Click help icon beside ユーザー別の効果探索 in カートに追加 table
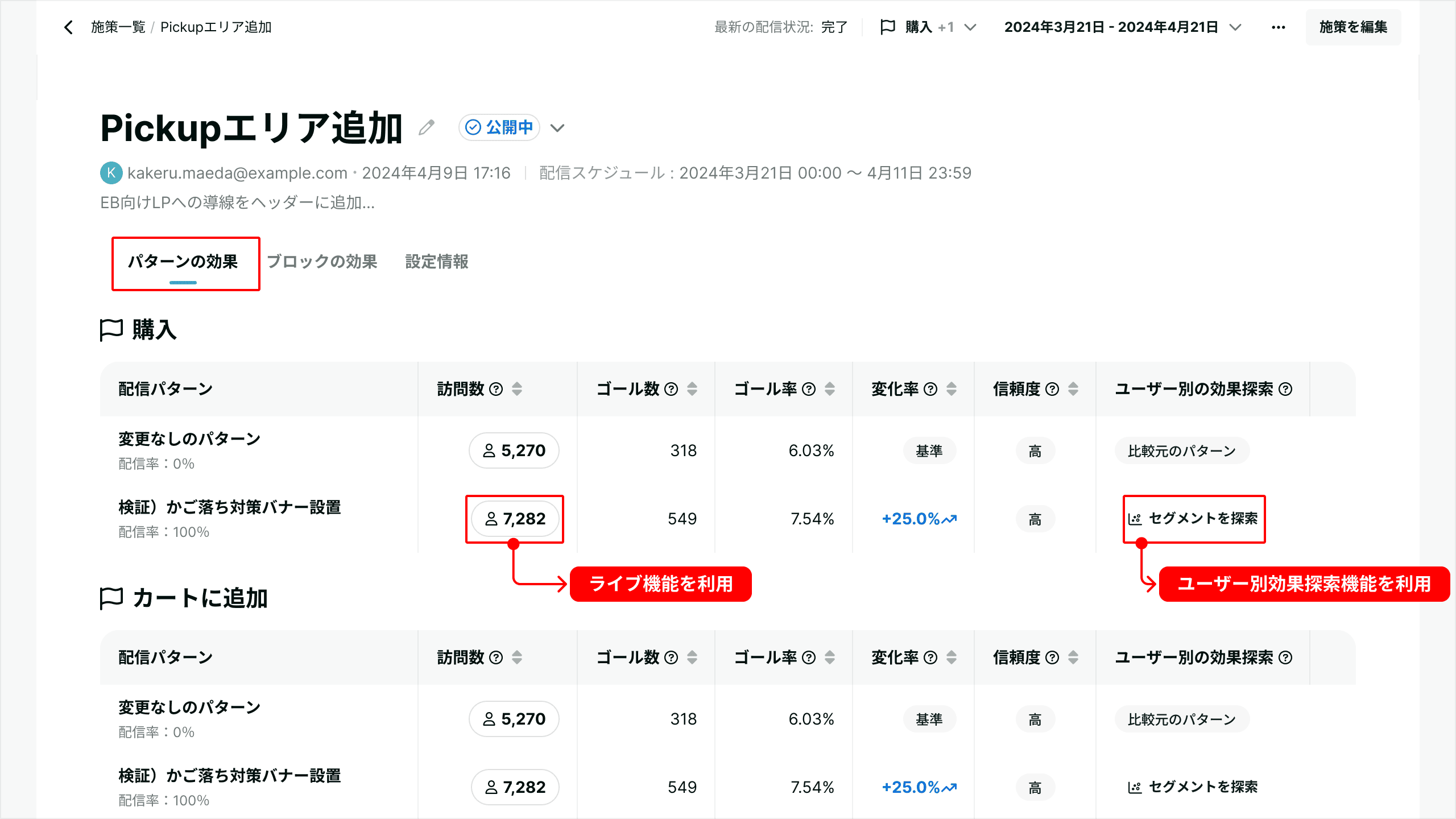The height and width of the screenshot is (819, 1456). 1285,657
